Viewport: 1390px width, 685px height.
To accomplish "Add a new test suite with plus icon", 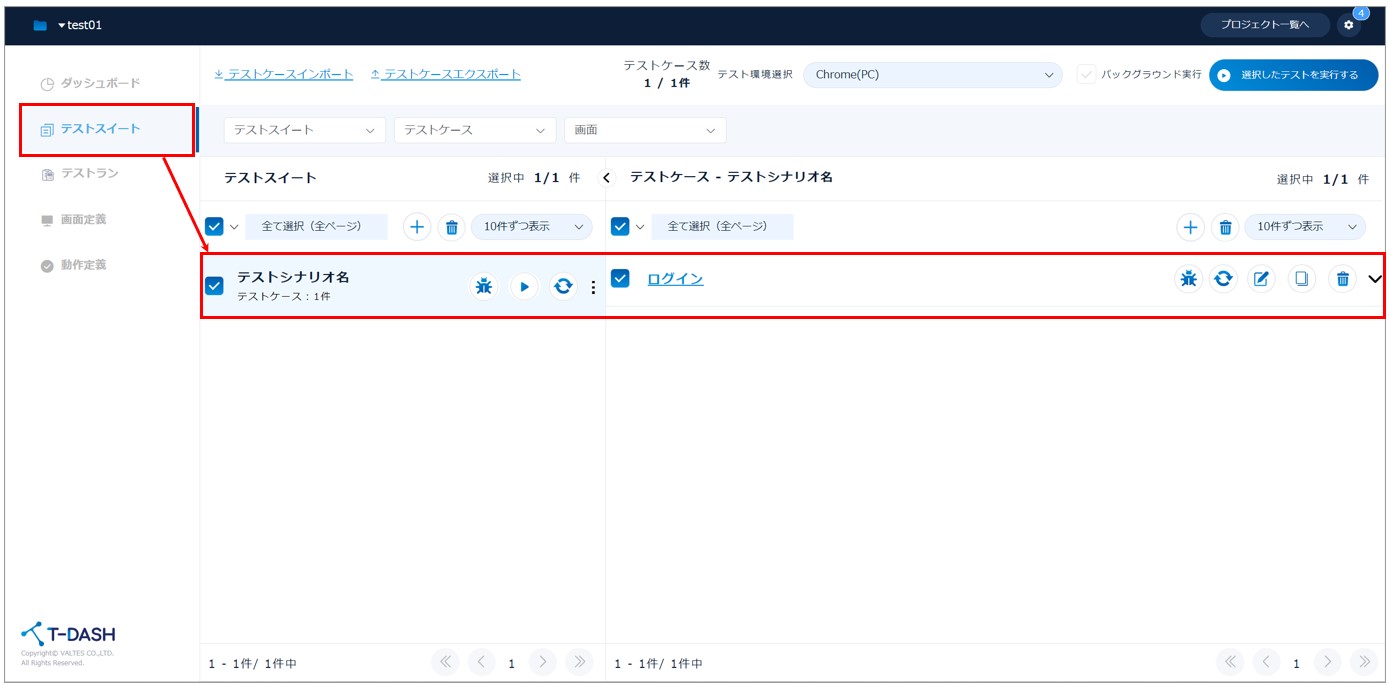I will click(417, 227).
